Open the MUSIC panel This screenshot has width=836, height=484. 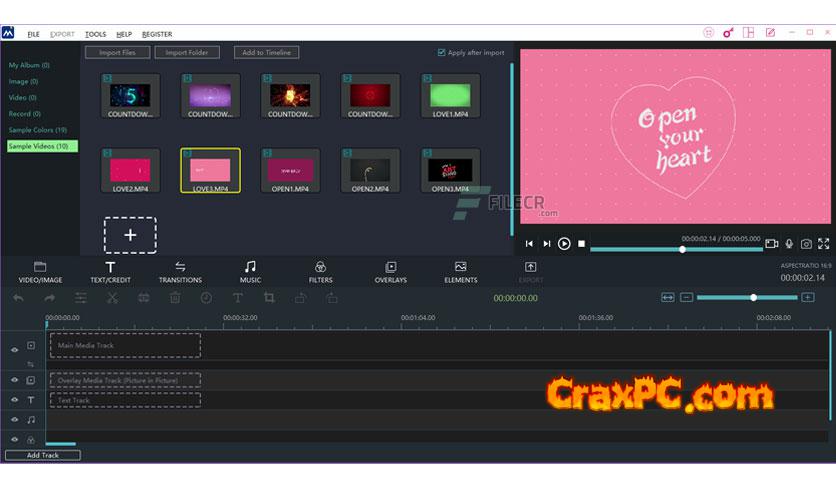(250, 272)
